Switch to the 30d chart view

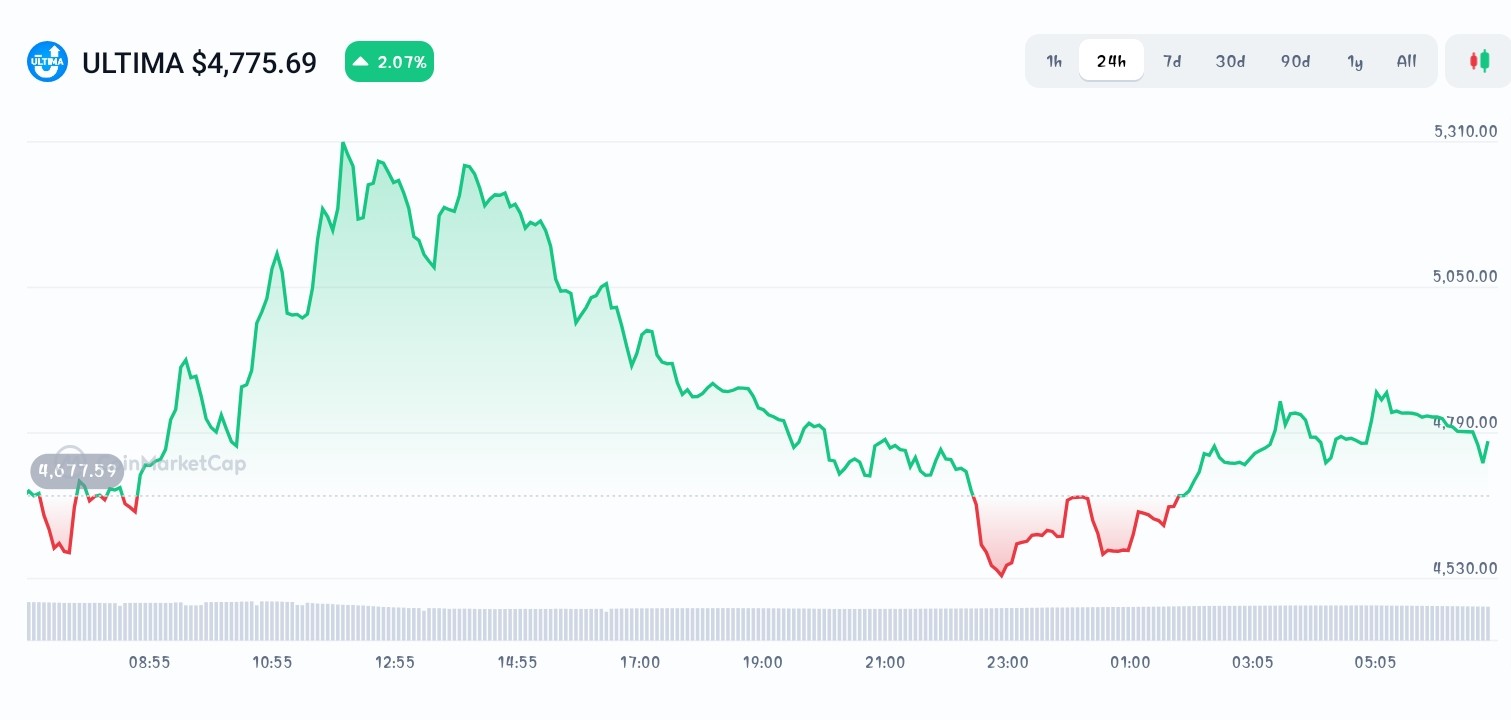[1230, 61]
